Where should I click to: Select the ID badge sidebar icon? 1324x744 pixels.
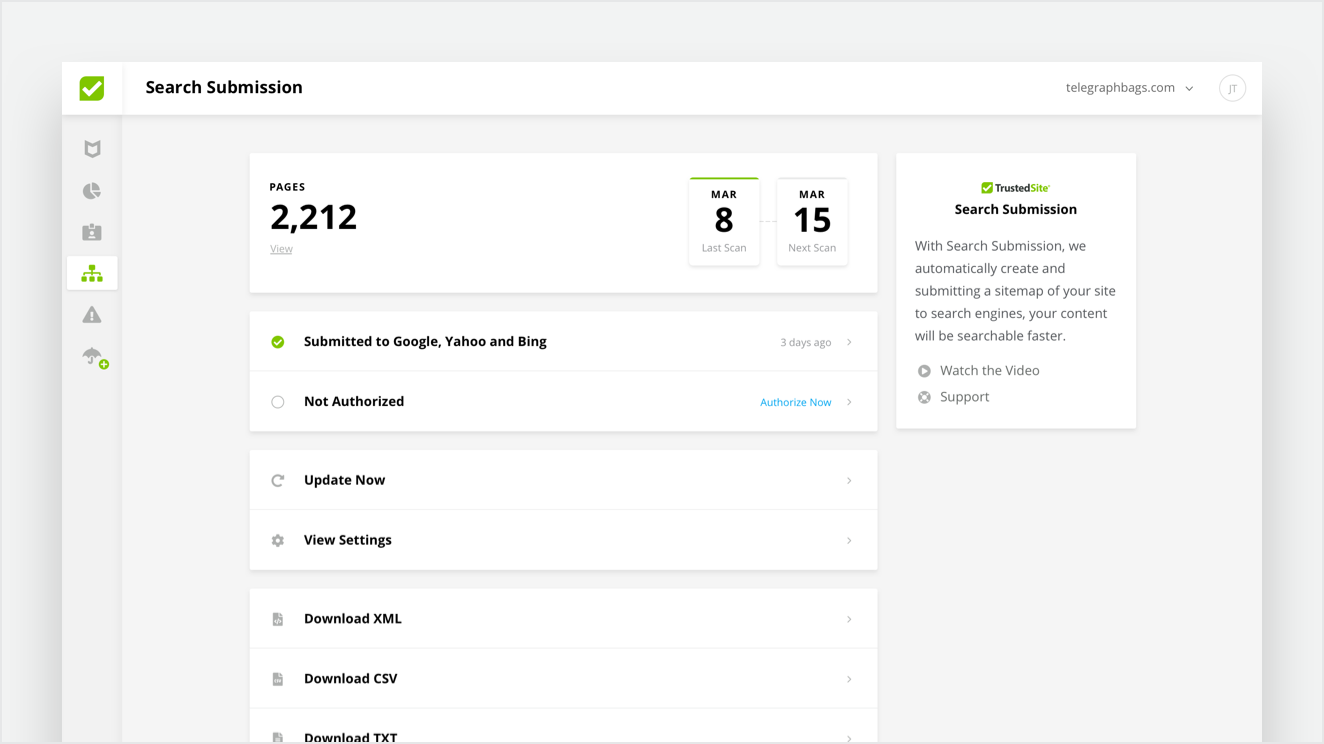pyautogui.click(x=92, y=232)
